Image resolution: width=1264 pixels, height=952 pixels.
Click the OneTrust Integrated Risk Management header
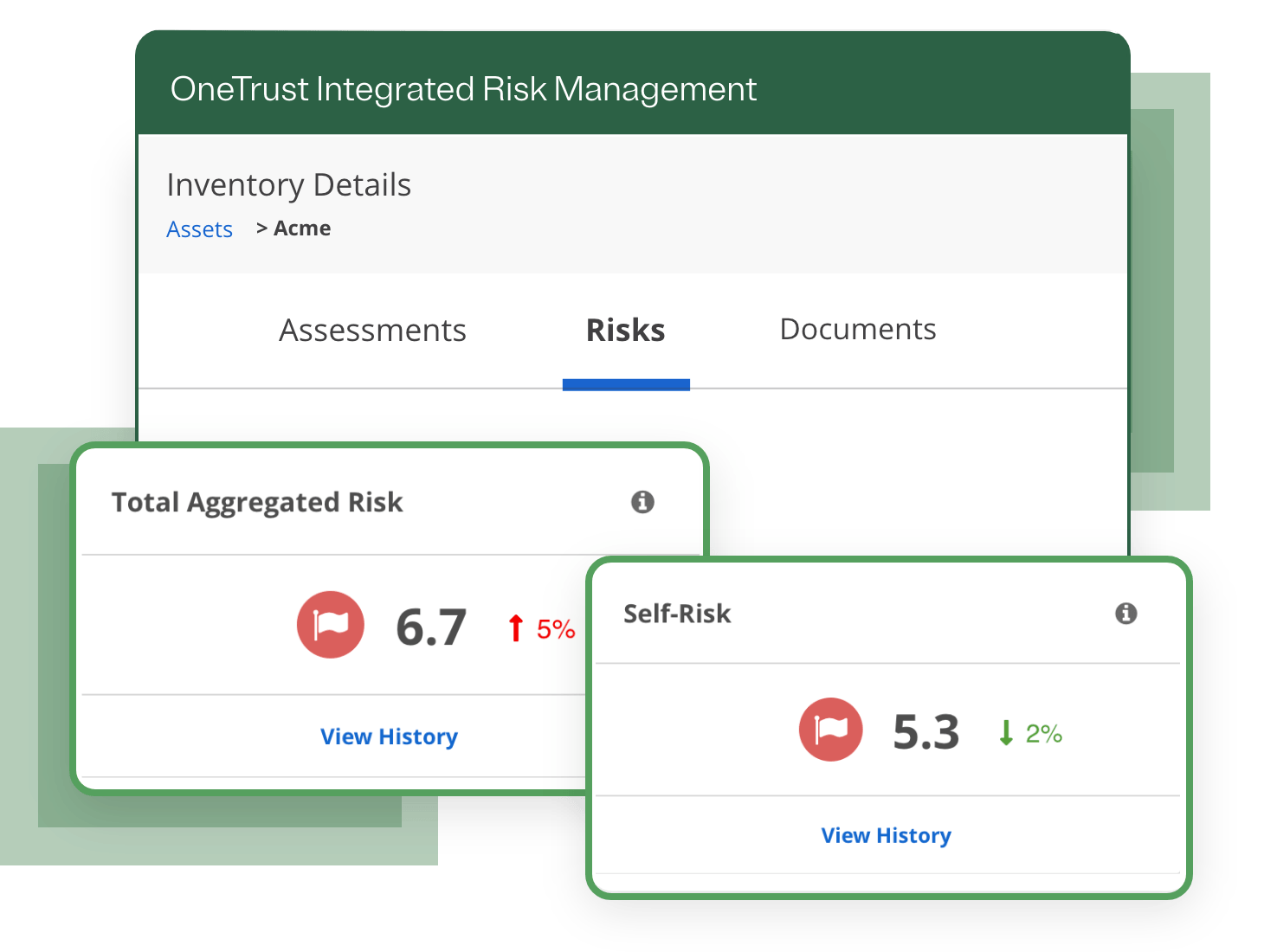(x=463, y=89)
